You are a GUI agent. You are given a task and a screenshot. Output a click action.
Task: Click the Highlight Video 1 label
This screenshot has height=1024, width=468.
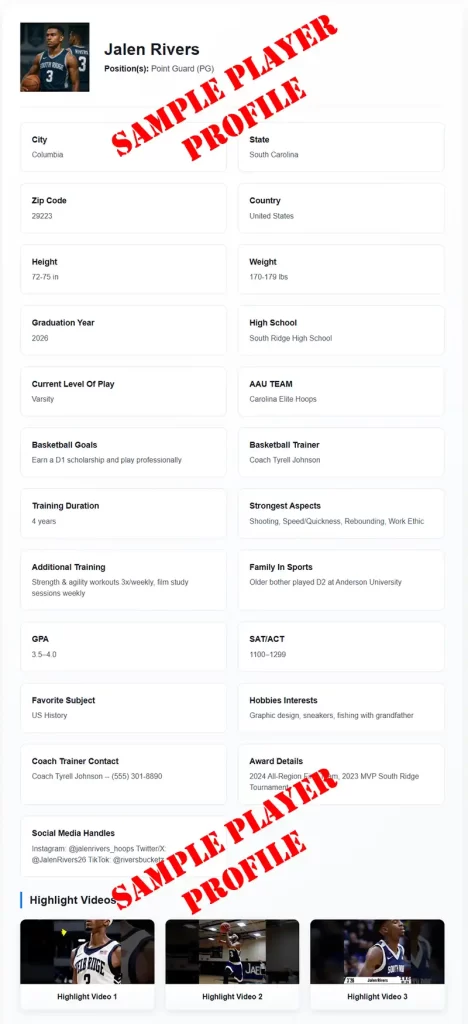coord(87,997)
